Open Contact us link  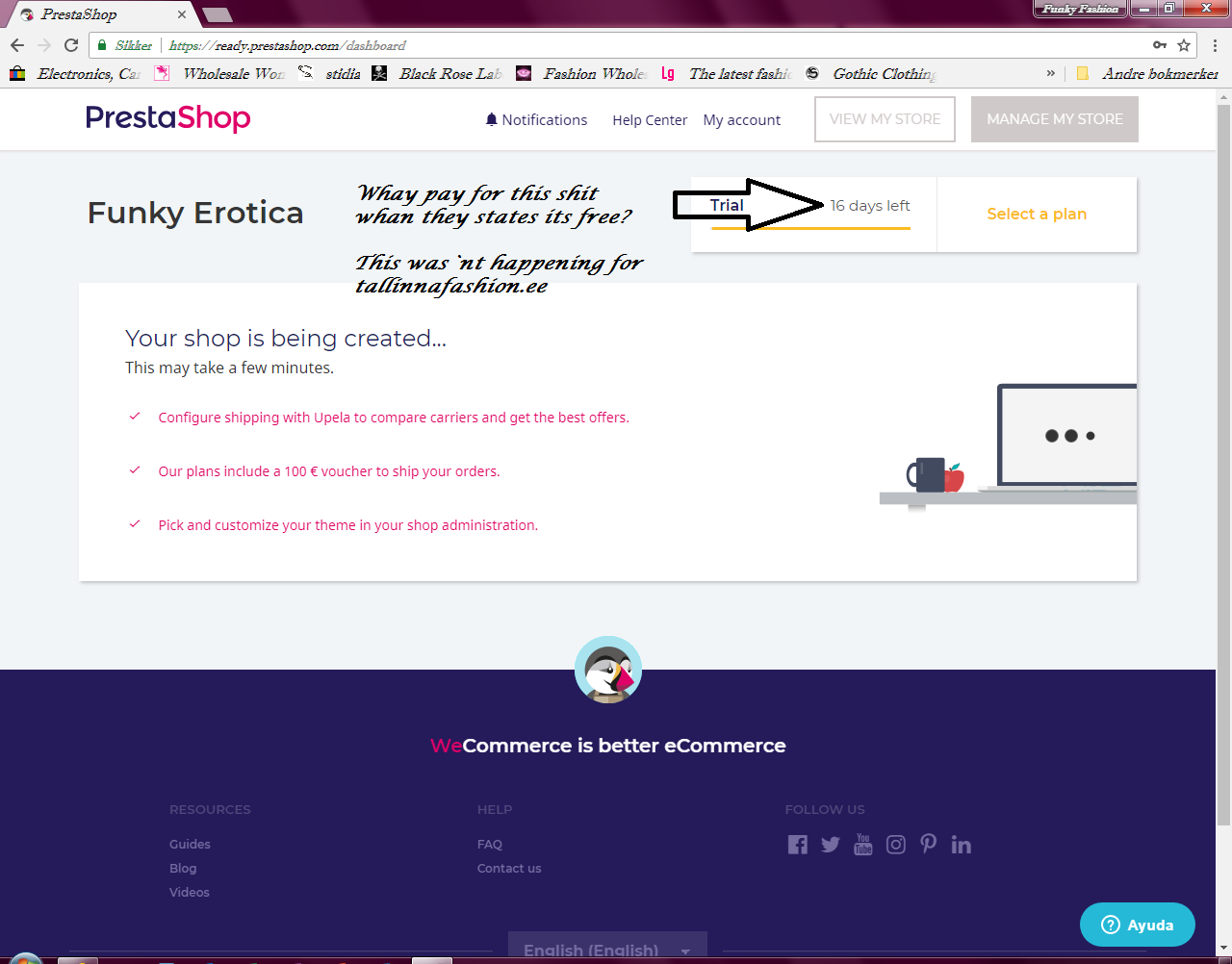(x=509, y=868)
